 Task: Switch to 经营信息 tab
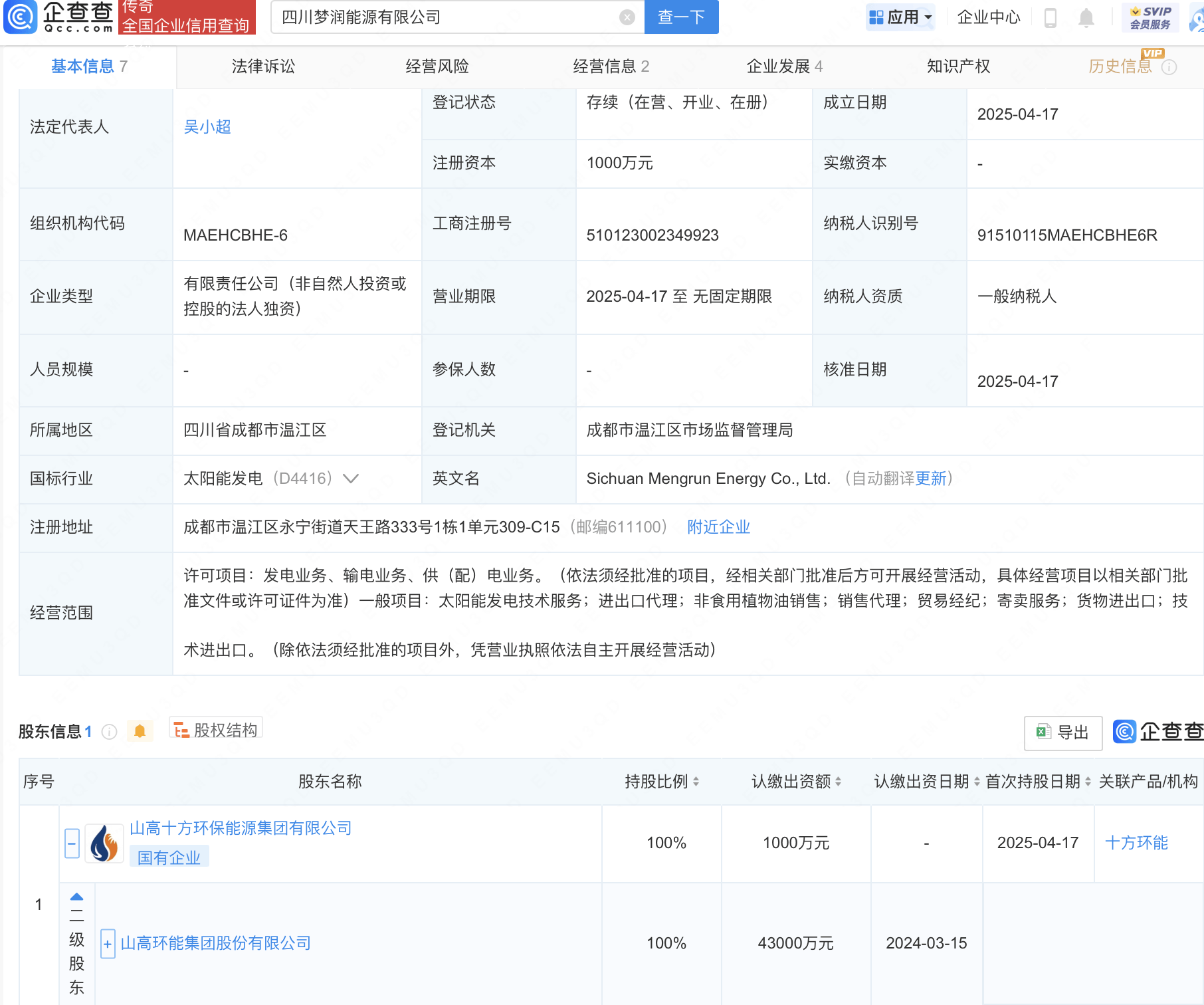611,66
